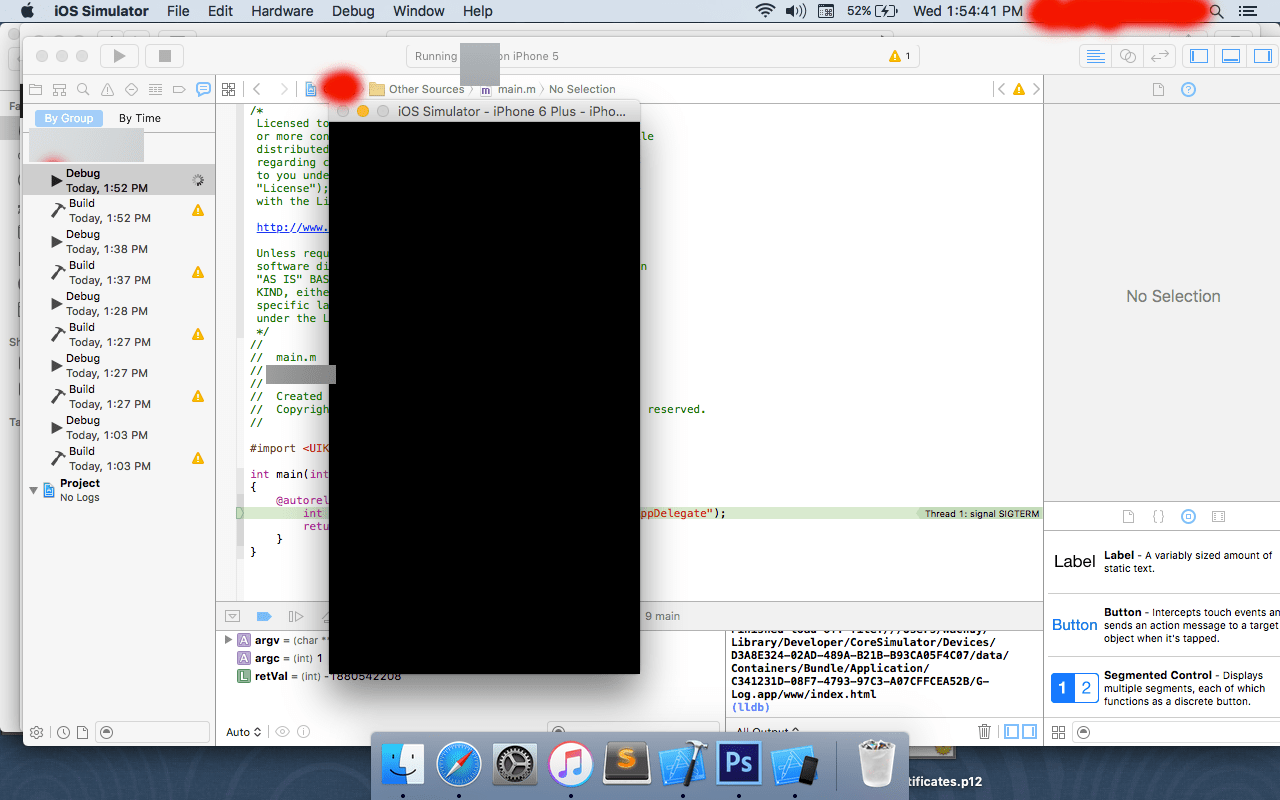This screenshot has width=1280, height=800.
Task: Open the Debug menu
Action: (352, 11)
